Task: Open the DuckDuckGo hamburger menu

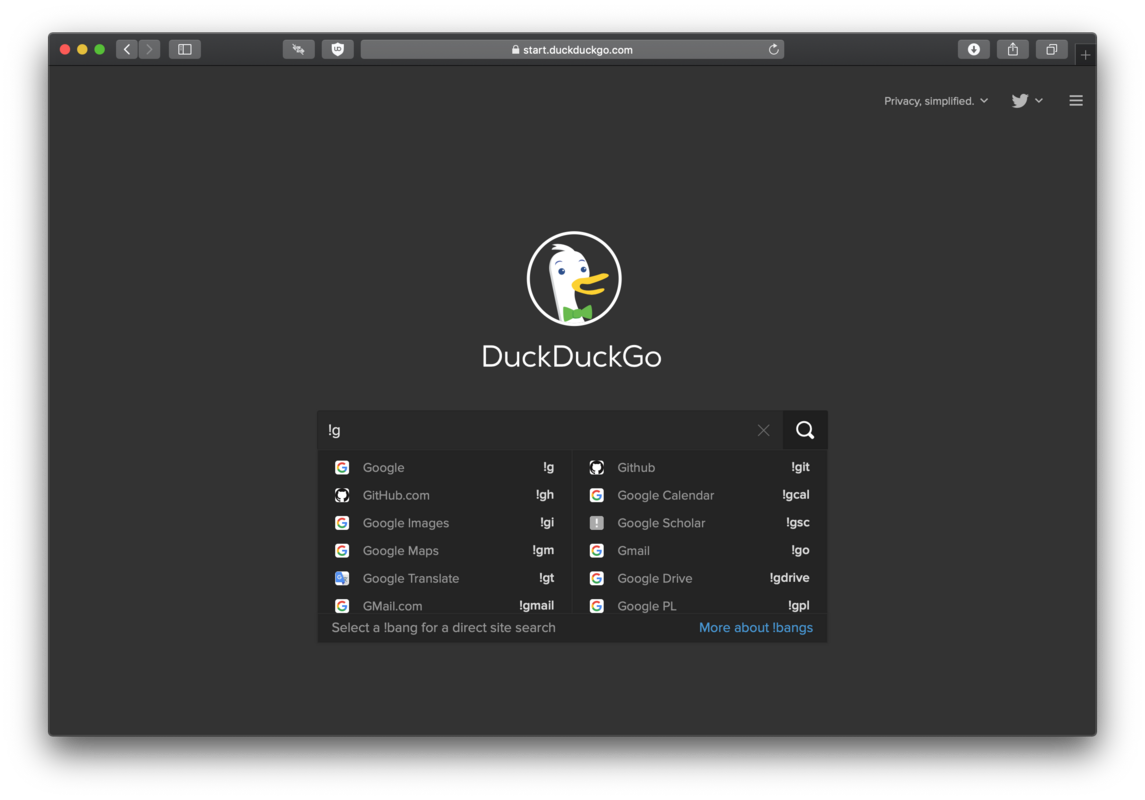Action: [x=1076, y=101]
